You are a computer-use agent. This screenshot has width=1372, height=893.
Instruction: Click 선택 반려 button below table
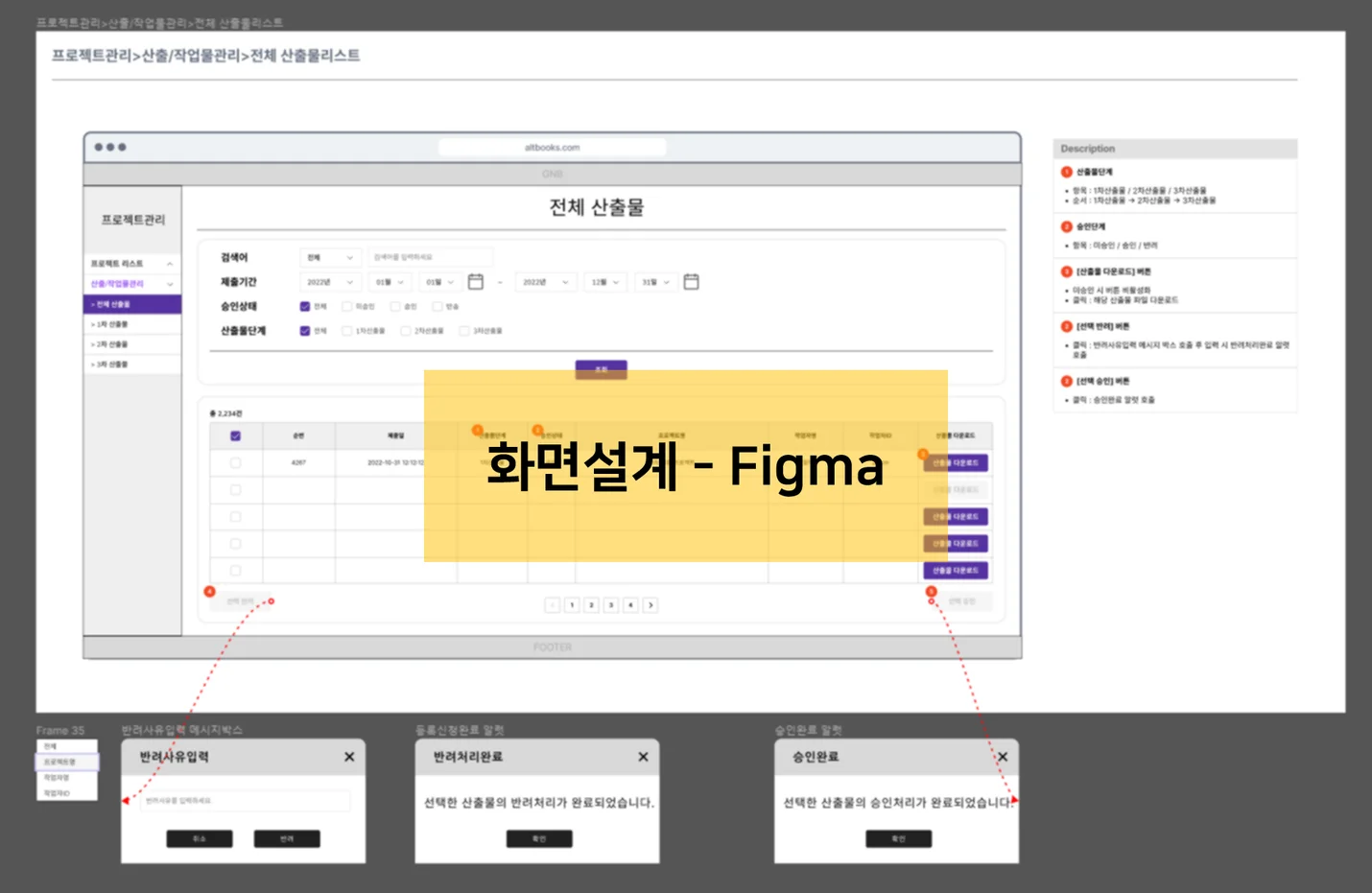241,601
